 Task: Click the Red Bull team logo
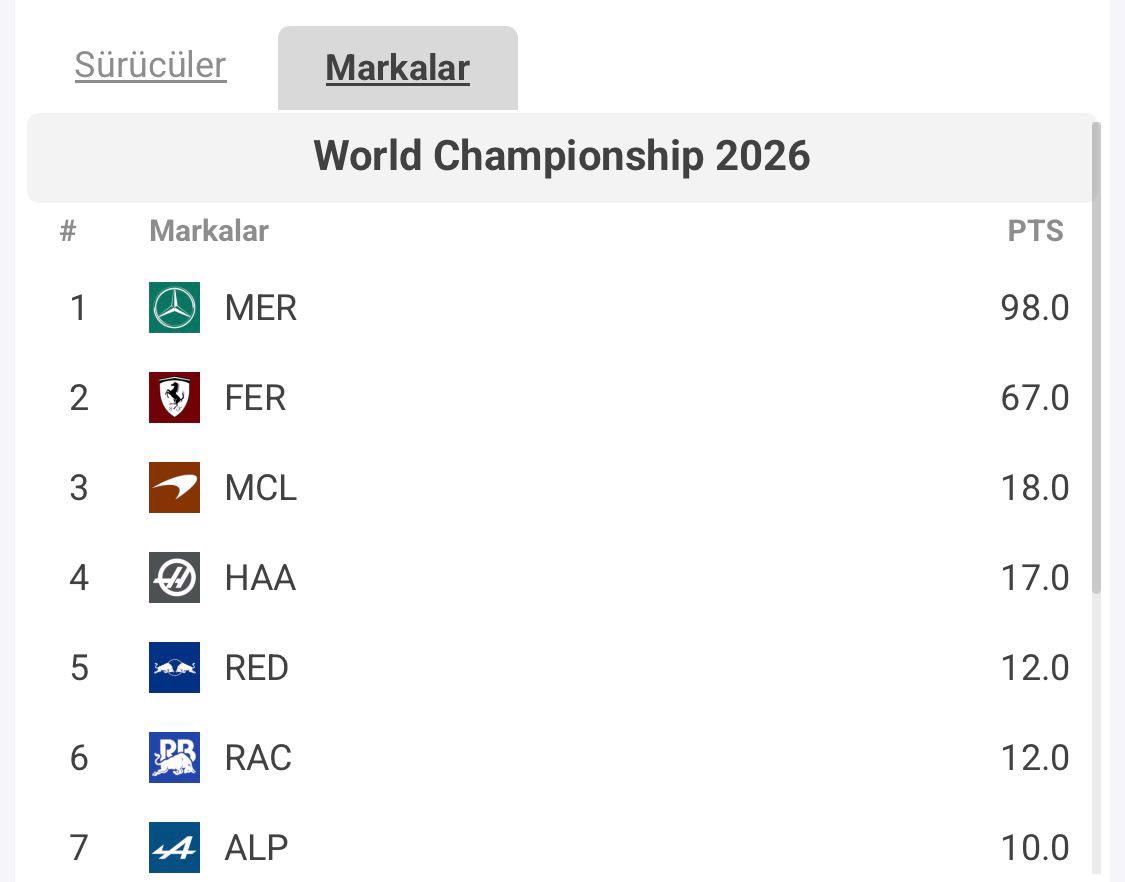tap(174, 667)
